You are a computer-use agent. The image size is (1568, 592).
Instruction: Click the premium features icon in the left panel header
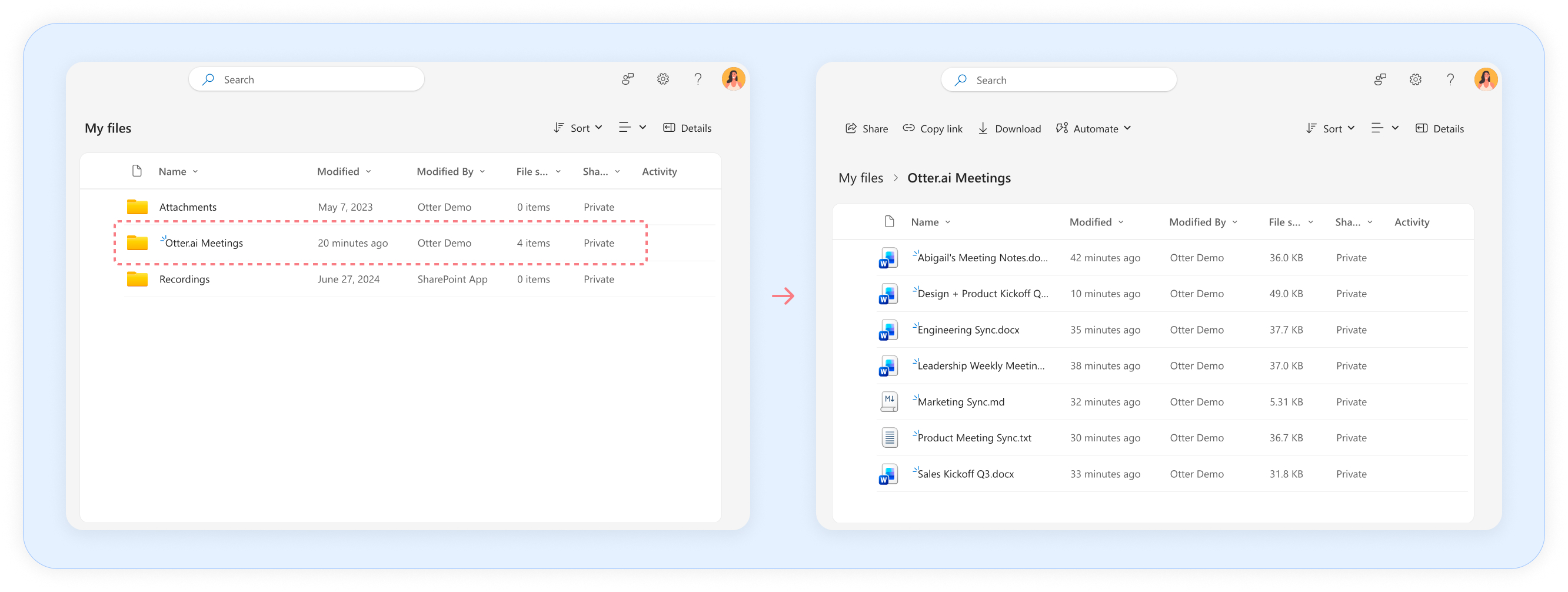tap(628, 79)
